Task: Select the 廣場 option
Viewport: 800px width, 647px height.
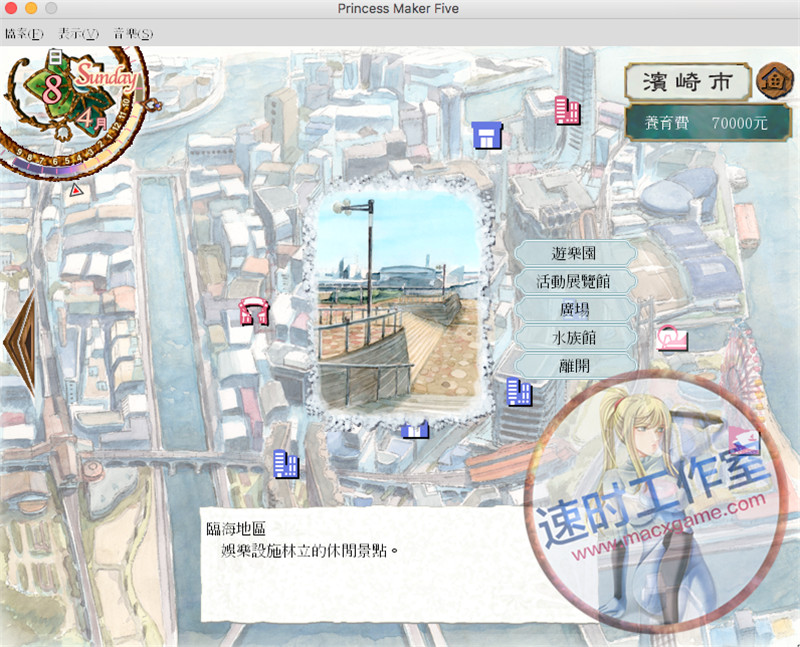Action: [575, 309]
